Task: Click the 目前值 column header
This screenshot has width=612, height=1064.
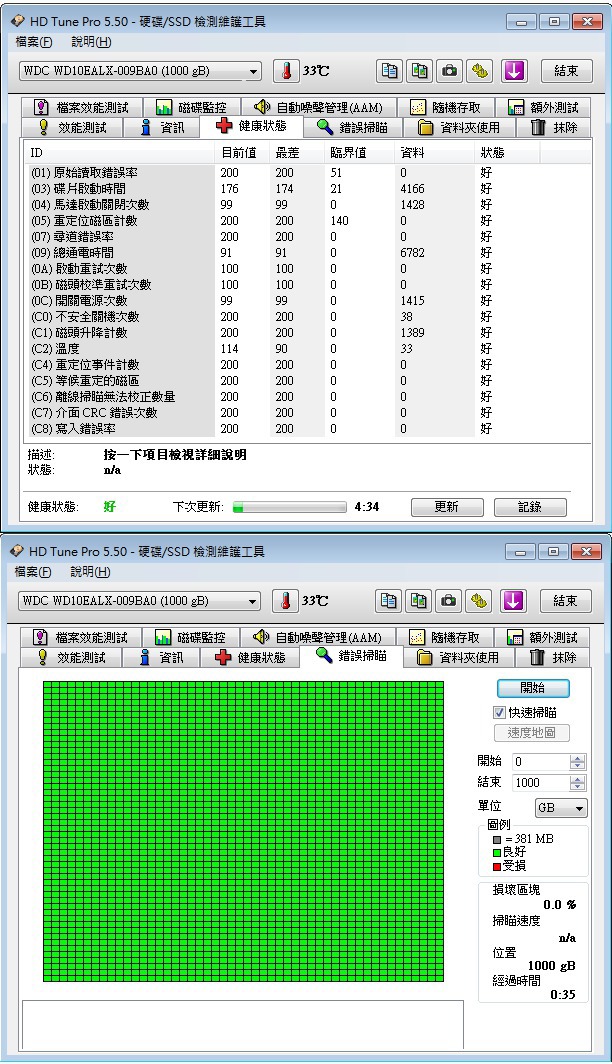Action: click(x=242, y=153)
